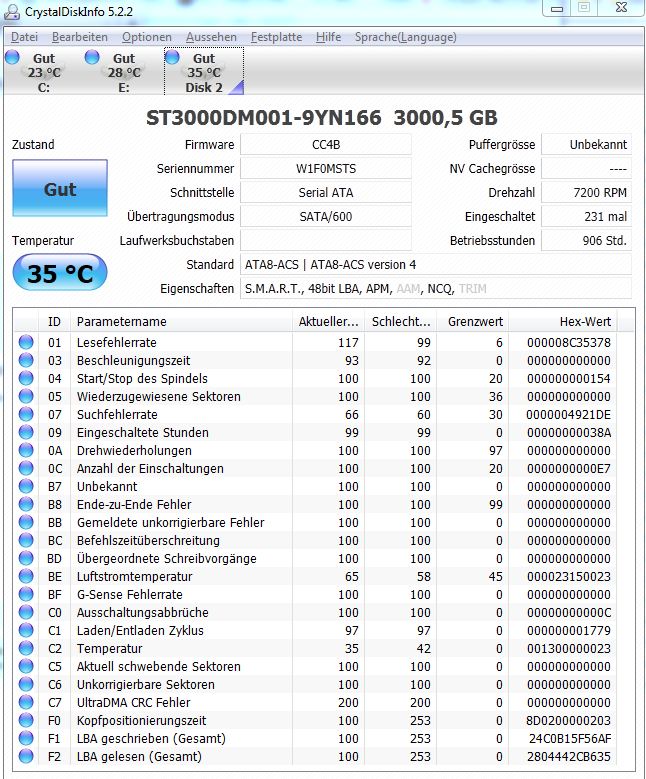
Task: Click the Betriebsstunden field 906 Std.
Action: click(x=586, y=240)
